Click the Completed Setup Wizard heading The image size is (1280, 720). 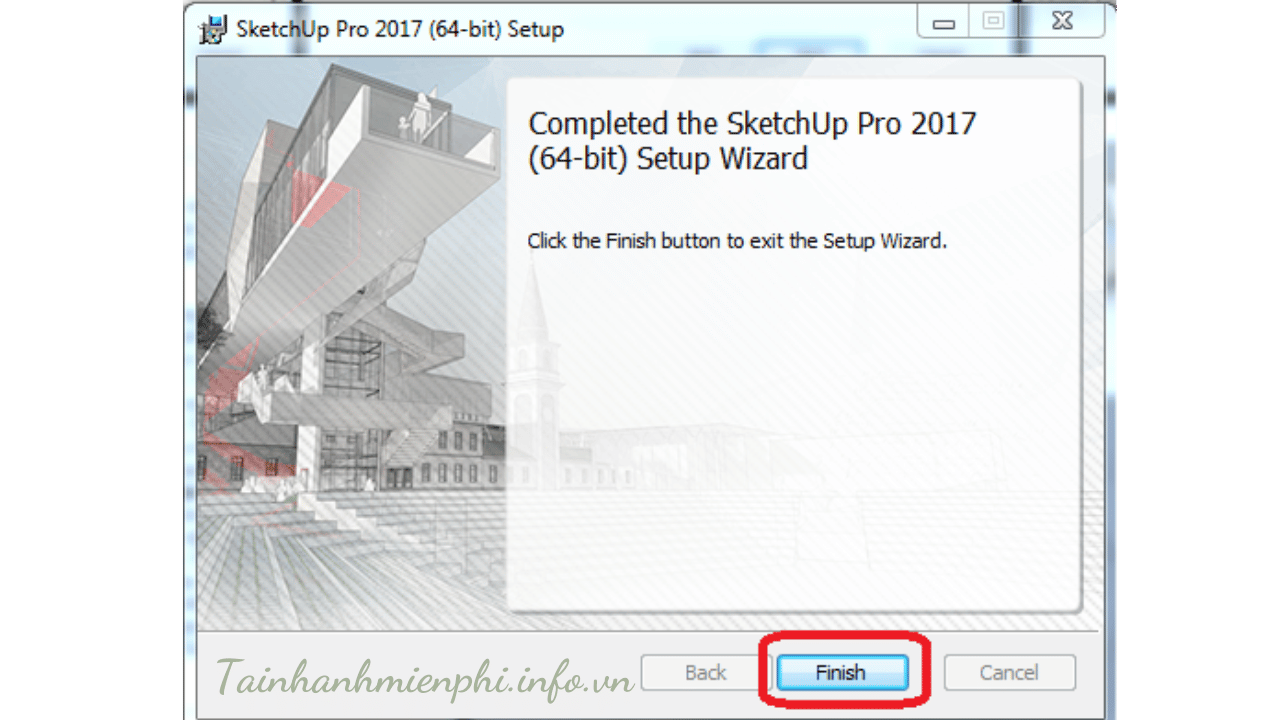pos(752,141)
